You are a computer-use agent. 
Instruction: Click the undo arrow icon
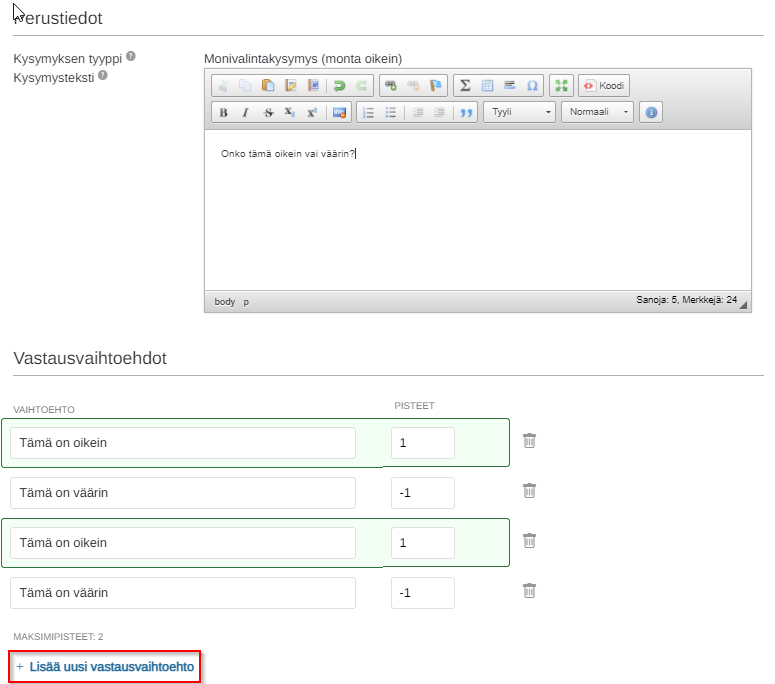coord(339,86)
